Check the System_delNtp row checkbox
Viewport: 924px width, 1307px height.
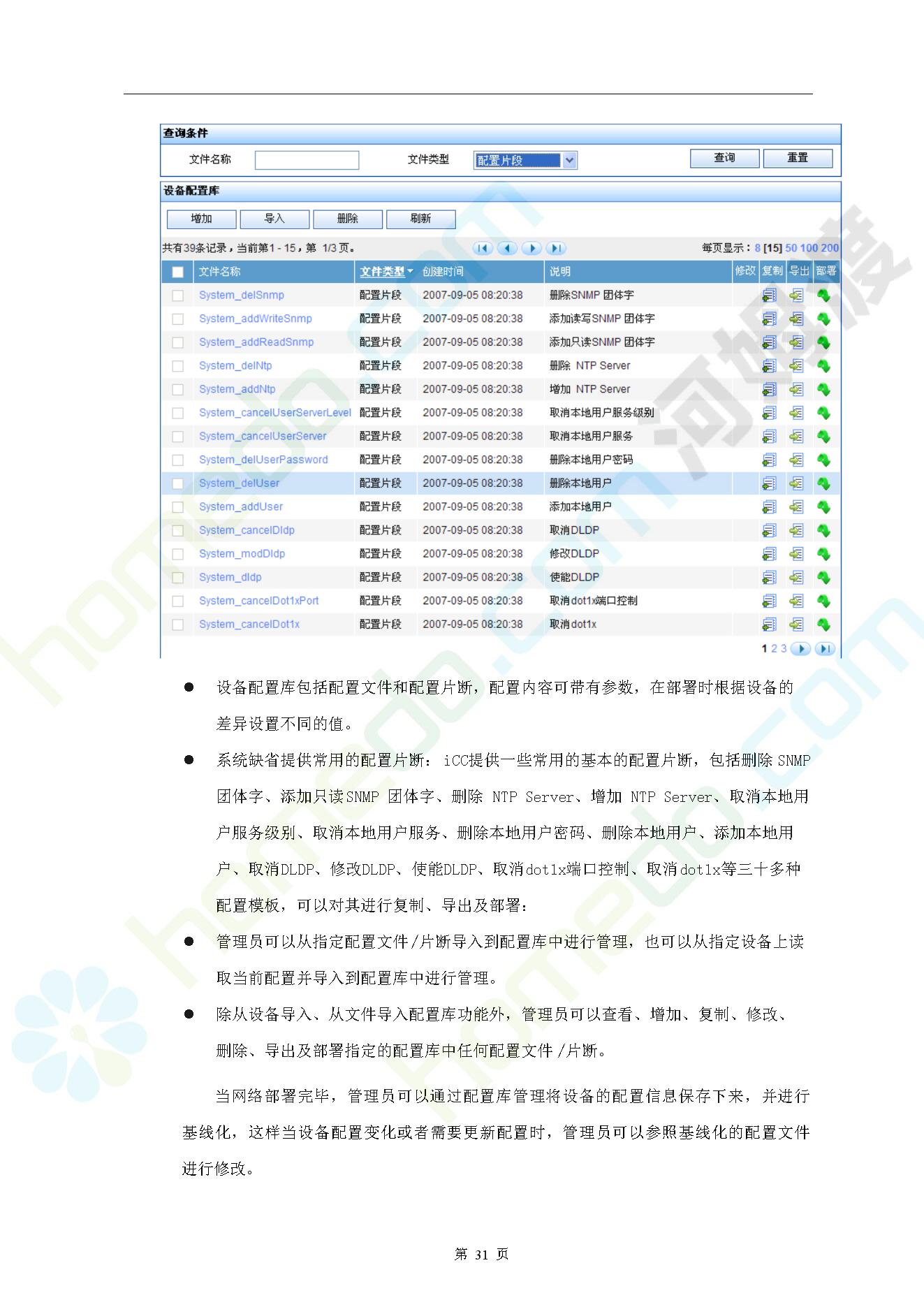[178, 366]
